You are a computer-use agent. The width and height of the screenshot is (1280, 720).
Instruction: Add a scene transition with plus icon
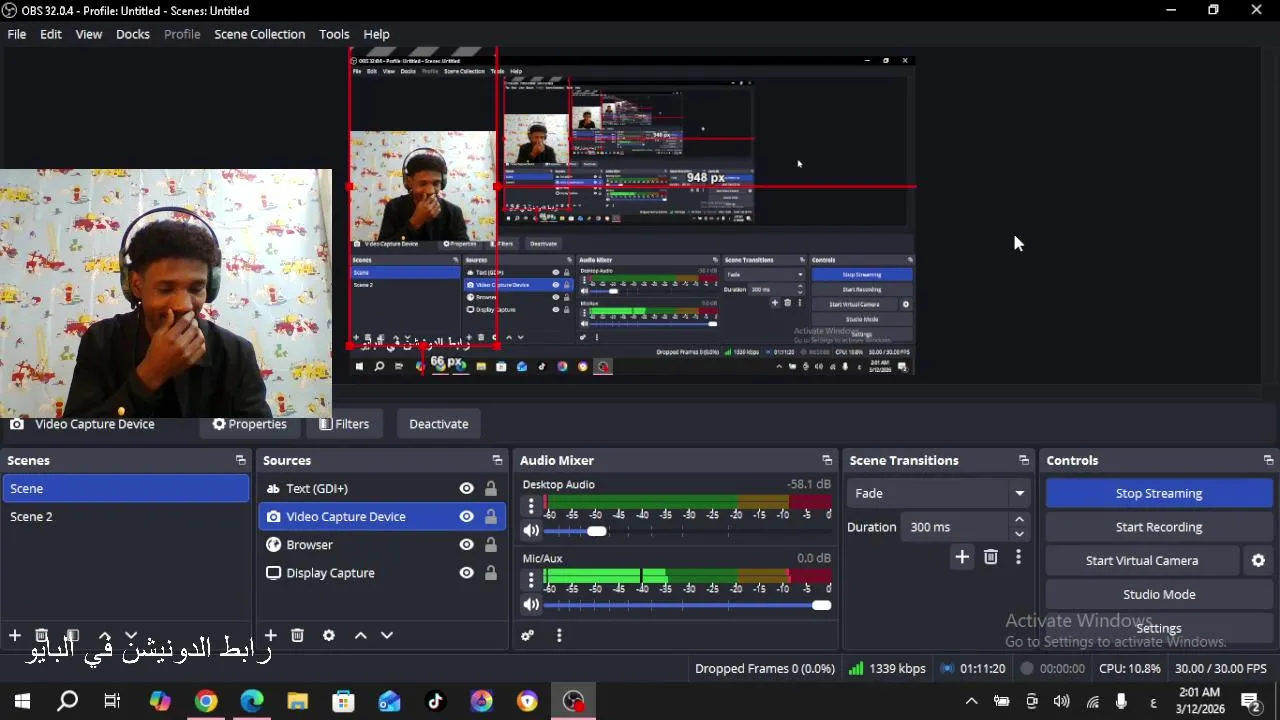tap(962, 557)
